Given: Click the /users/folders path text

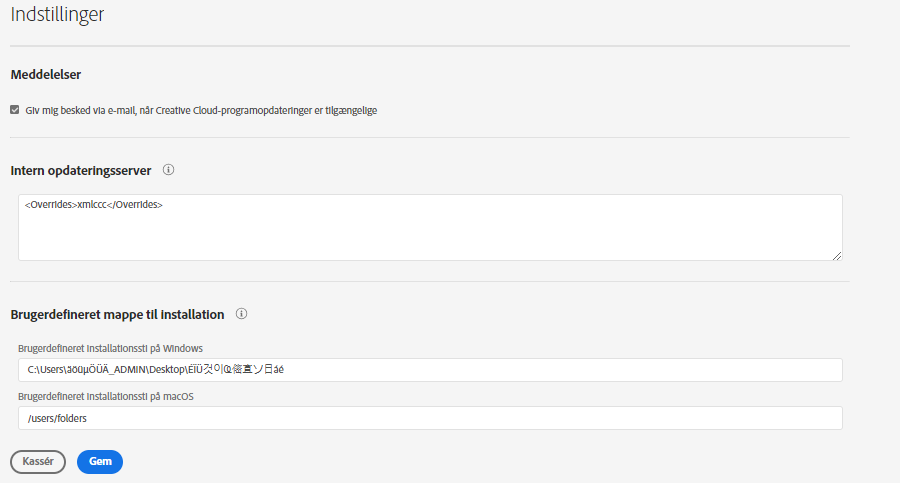Looking at the screenshot, I should pyautogui.click(x=58, y=418).
